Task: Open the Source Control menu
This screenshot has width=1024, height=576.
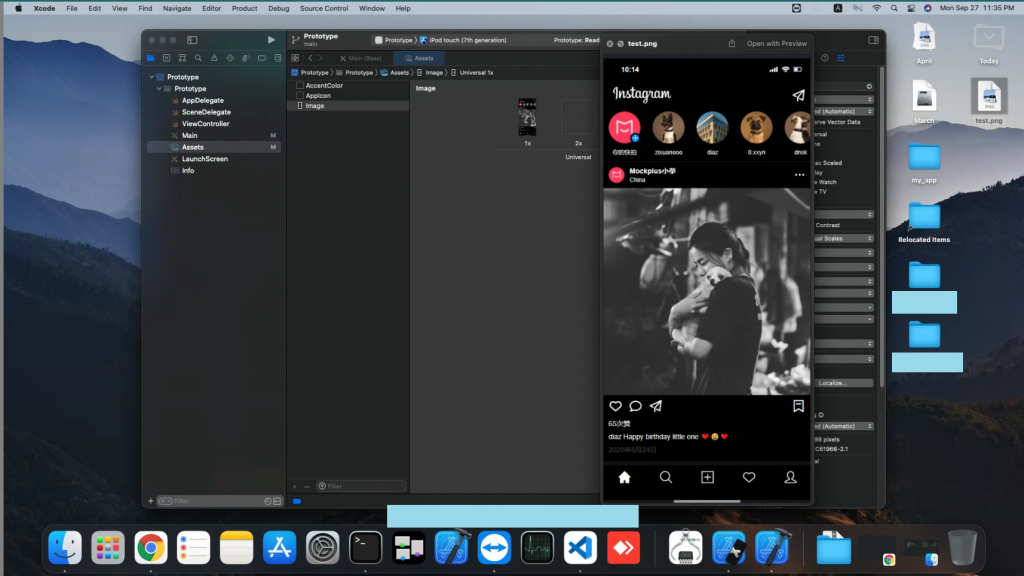Action: (x=324, y=8)
